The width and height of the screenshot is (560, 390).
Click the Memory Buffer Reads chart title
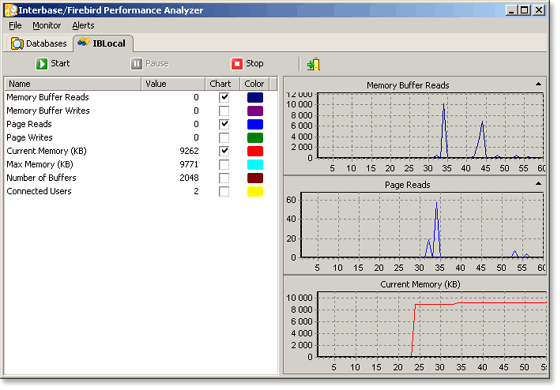(x=408, y=85)
